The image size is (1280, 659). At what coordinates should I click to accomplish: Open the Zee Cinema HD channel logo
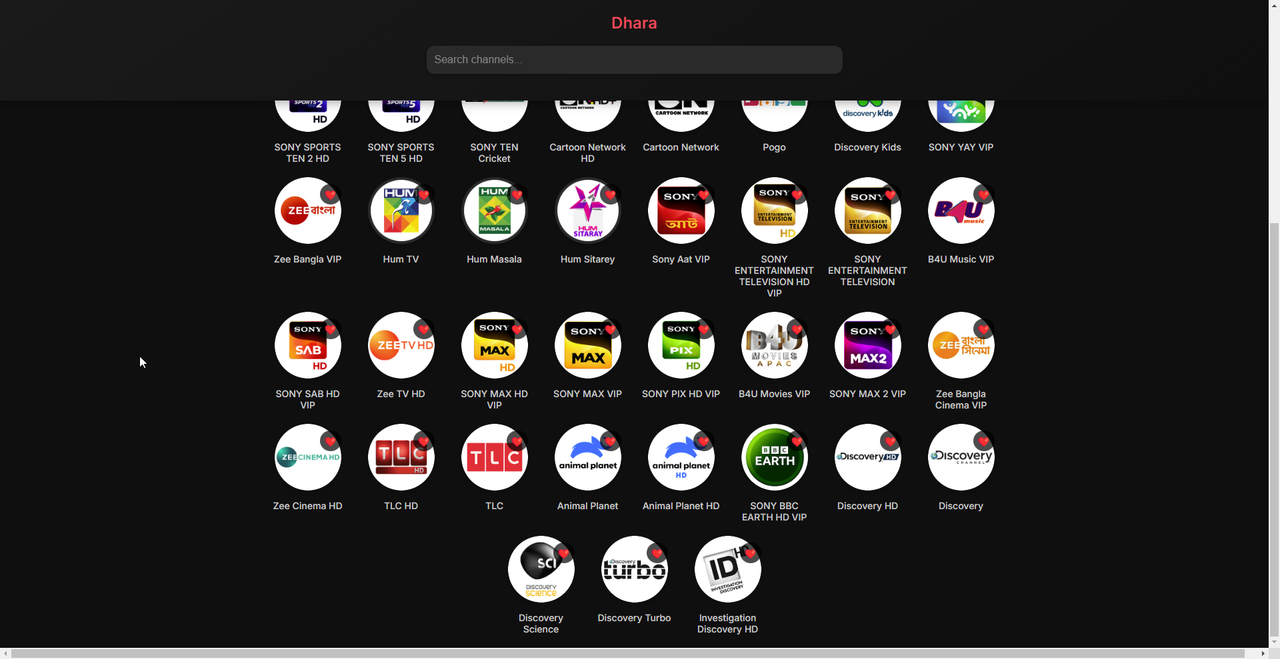click(x=308, y=458)
